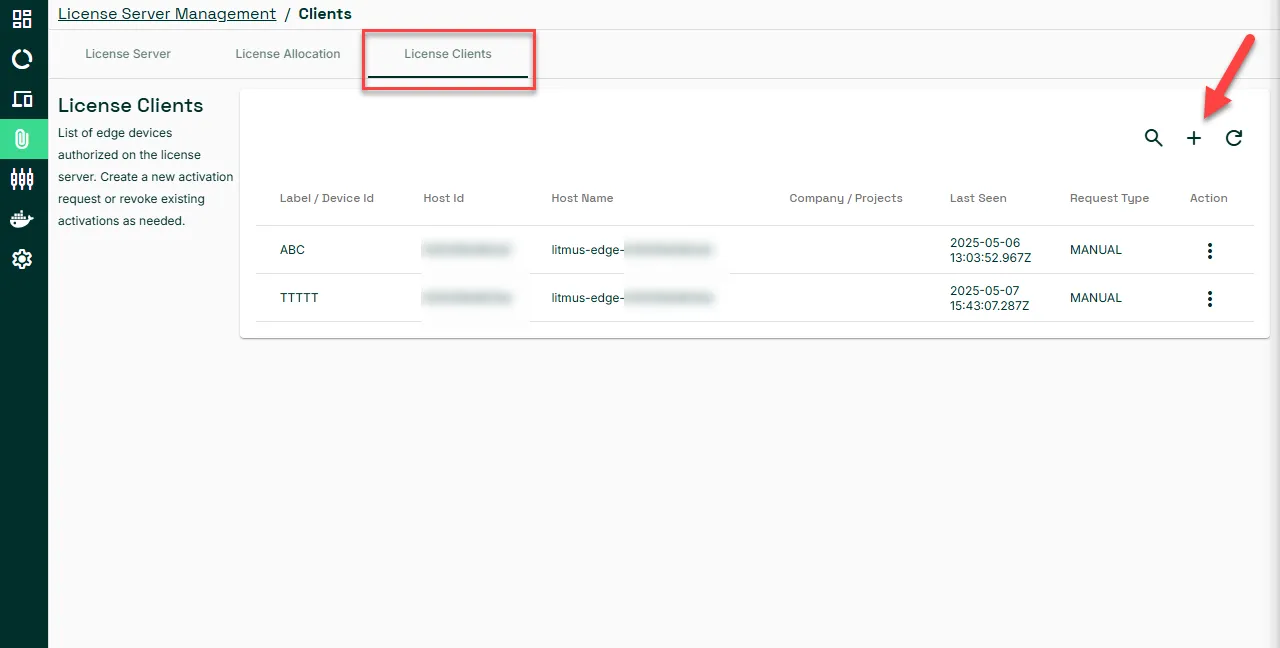Switch to the License Allocation tab
This screenshot has height=648, width=1280.
point(288,54)
